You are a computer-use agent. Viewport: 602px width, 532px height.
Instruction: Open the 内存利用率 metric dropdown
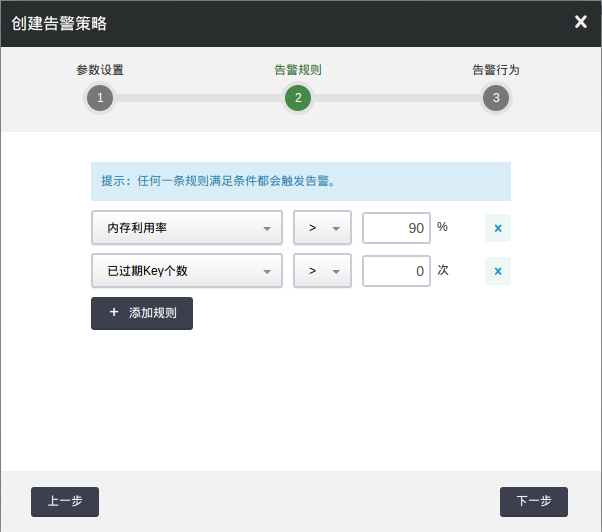click(x=187, y=228)
